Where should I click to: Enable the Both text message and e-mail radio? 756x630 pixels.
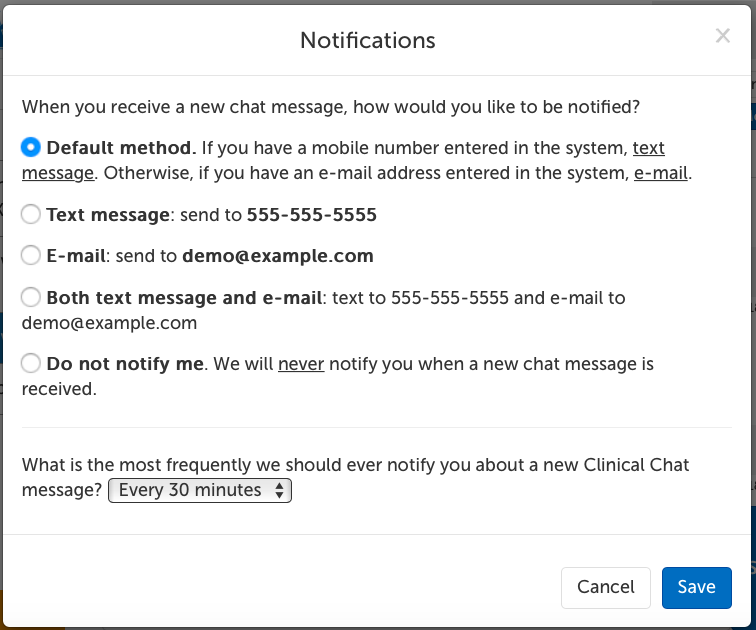[x=31, y=297]
